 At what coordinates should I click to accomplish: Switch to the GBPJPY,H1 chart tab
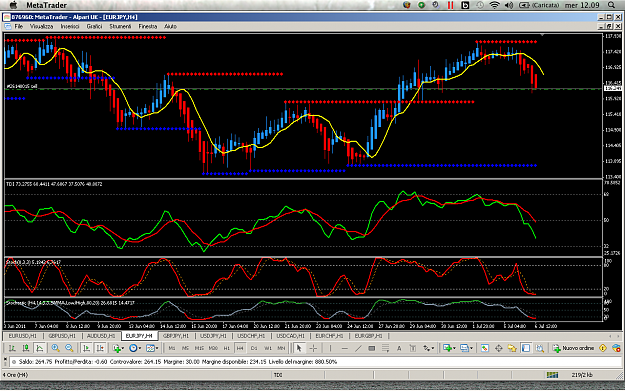click(x=176, y=336)
